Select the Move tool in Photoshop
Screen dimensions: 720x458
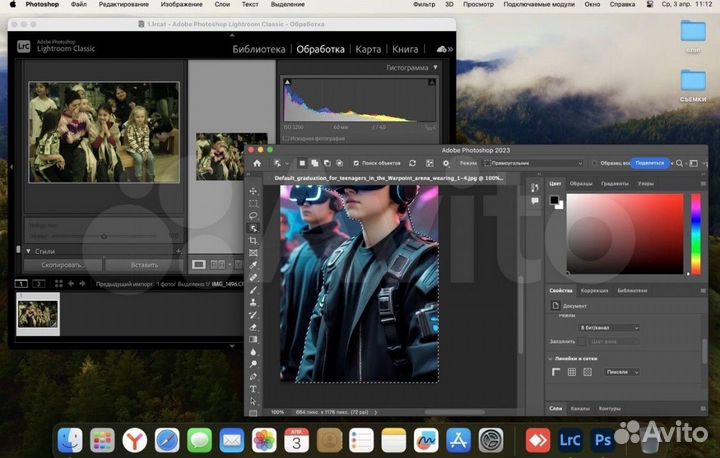(x=253, y=190)
